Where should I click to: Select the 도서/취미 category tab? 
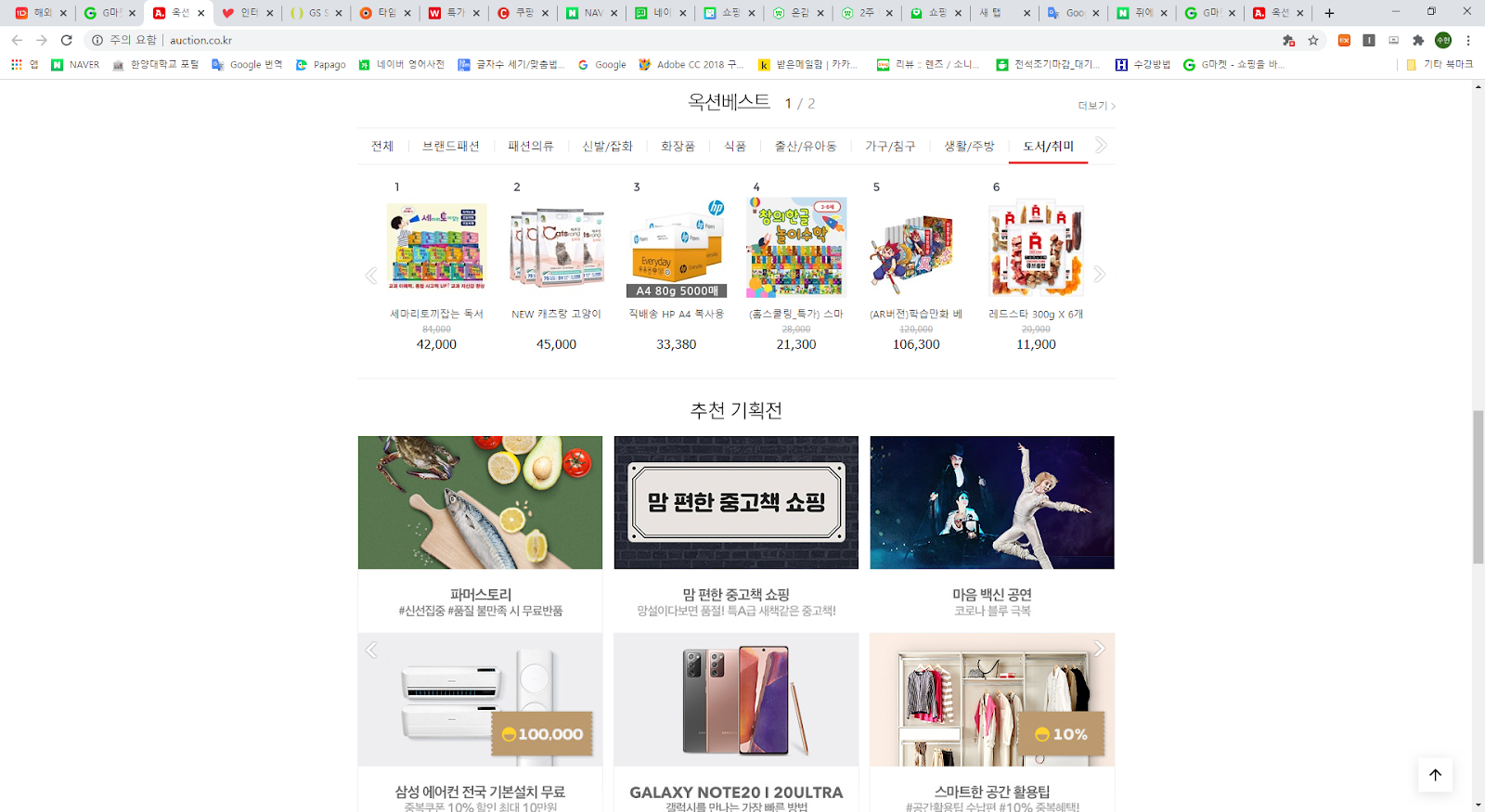point(1048,147)
